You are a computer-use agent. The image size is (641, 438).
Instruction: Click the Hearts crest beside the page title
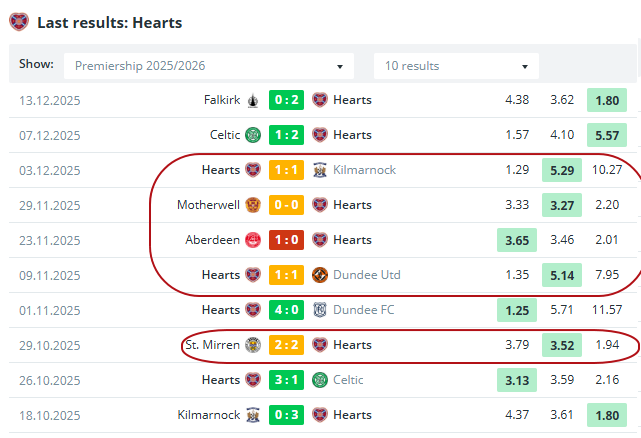tap(19, 21)
